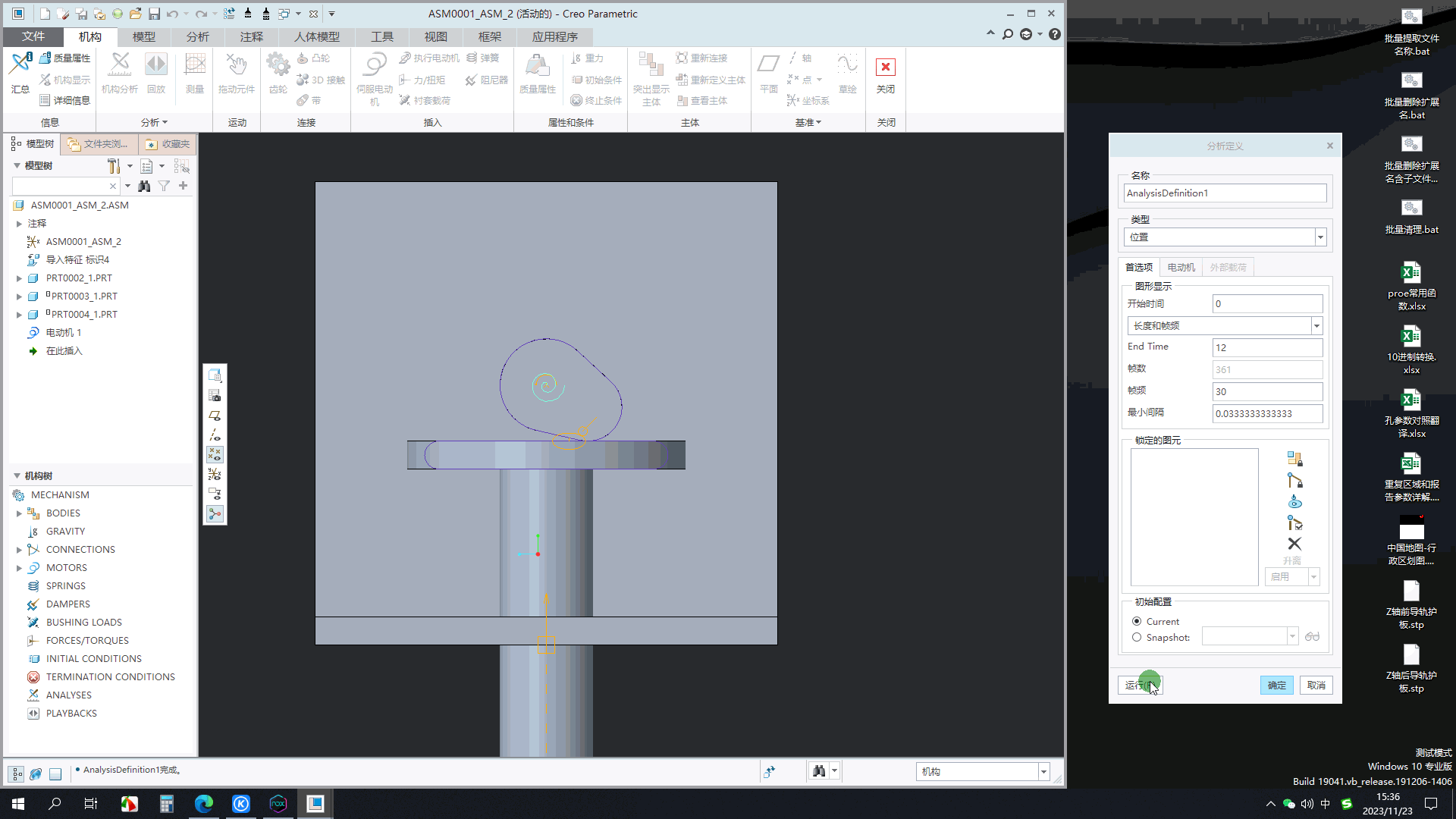Switch to the 视图 ribbon tab
The width and height of the screenshot is (1456, 819).
click(435, 36)
